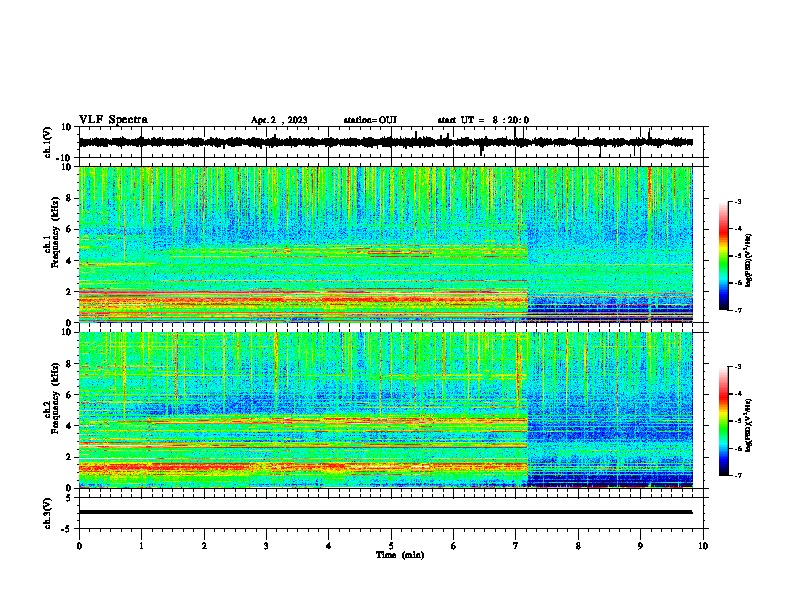Click the "6" kHz tick on ch.2 frequency axis
Image resolution: width=792 pixels, height=612 pixels.
pos(70,394)
